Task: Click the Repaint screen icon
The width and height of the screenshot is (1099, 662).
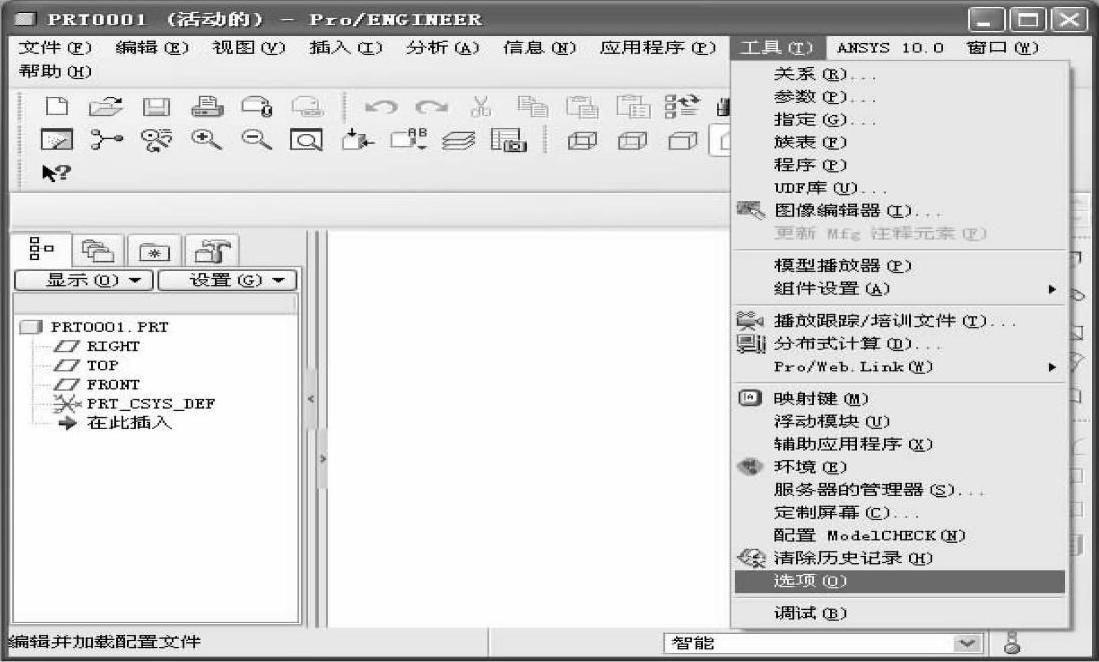Action: click(57, 140)
